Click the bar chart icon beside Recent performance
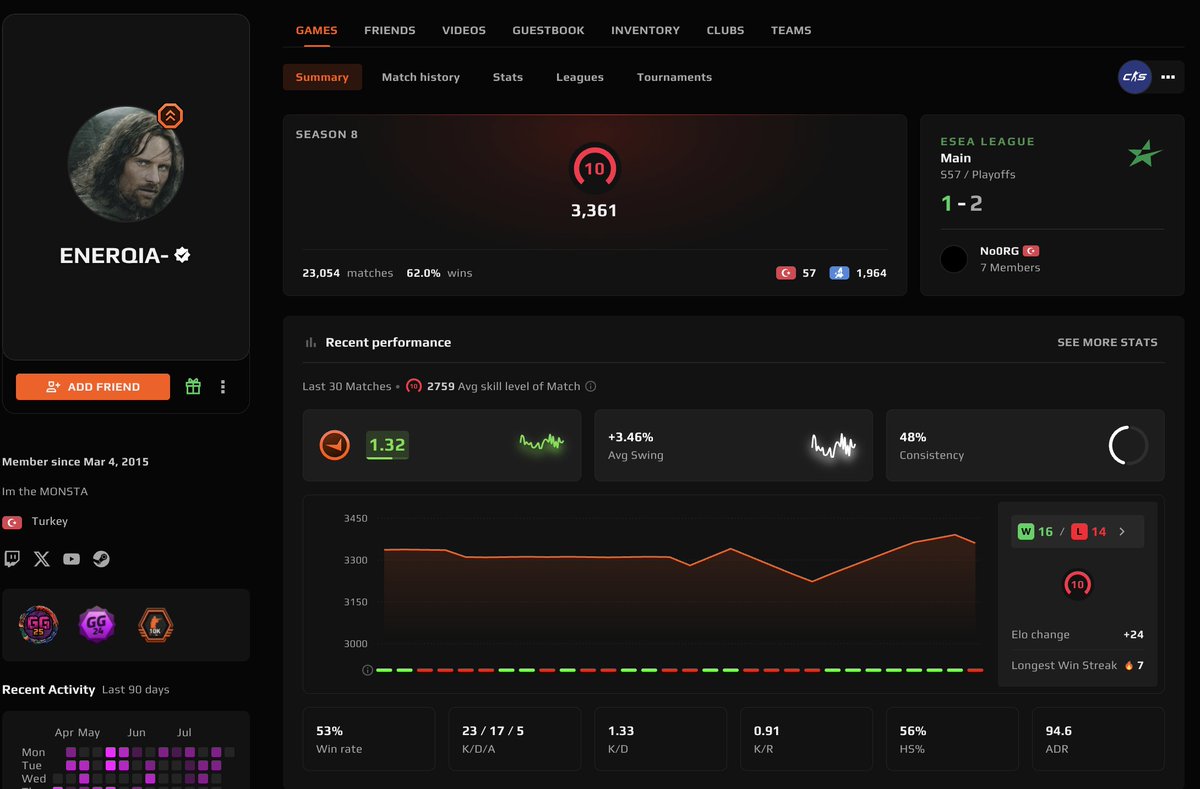Screen dimensions: 1200x789 310,342
